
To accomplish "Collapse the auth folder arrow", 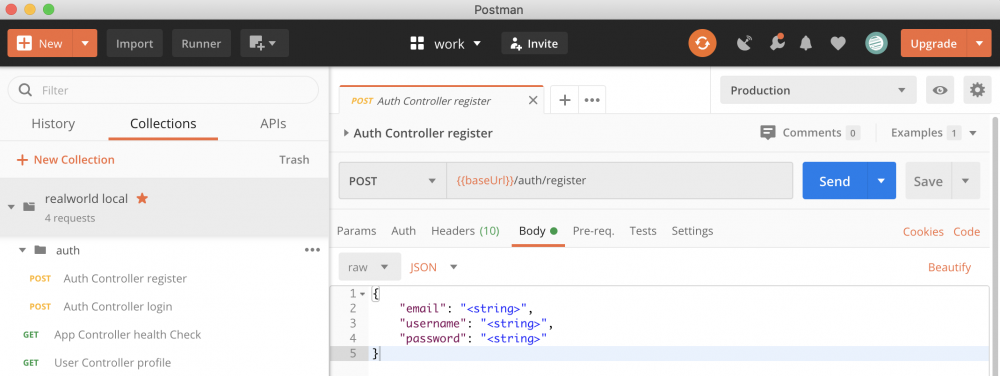I will pos(22,250).
